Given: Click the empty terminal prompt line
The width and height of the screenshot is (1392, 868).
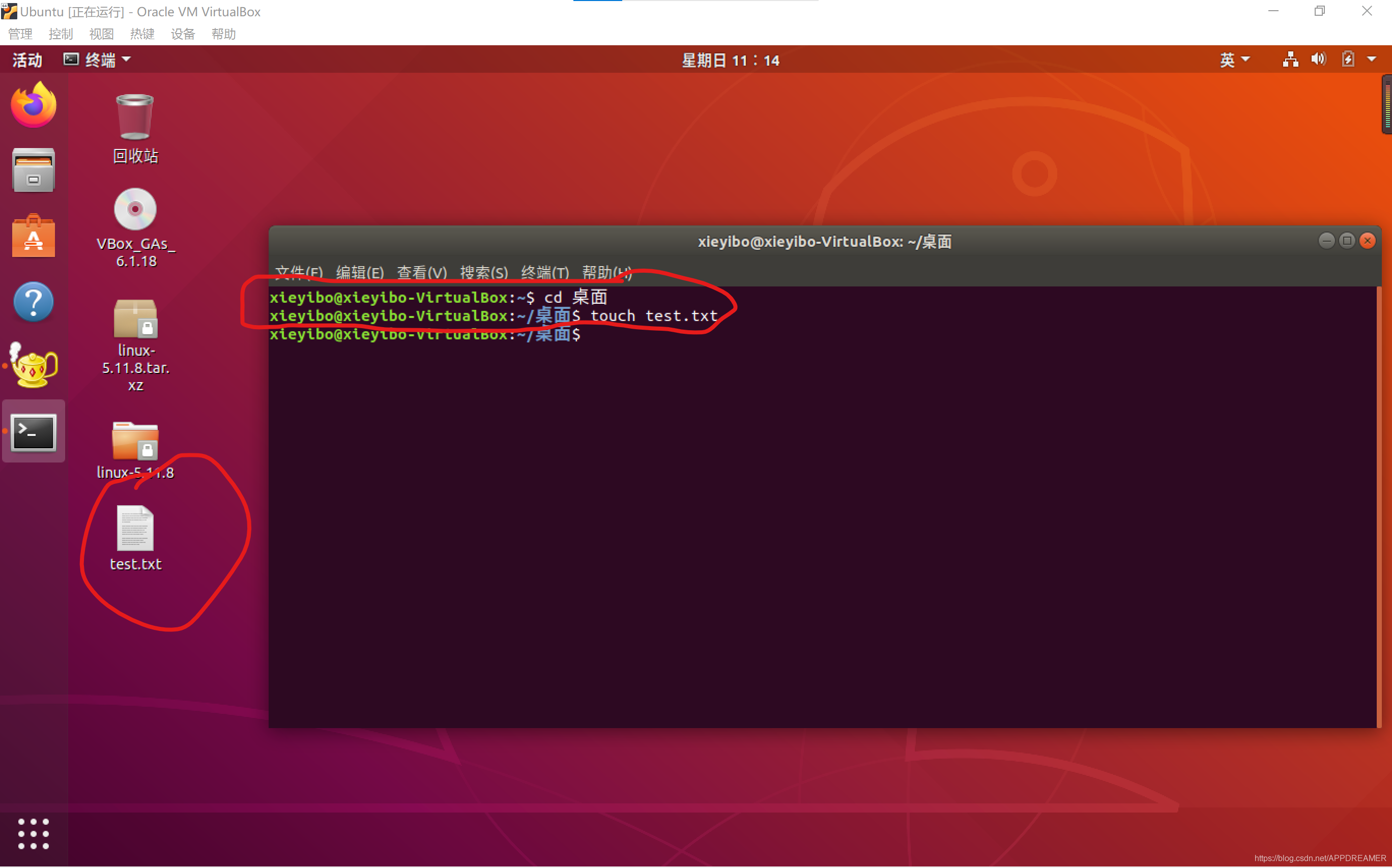Looking at the screenshot, I should (425, 334).
